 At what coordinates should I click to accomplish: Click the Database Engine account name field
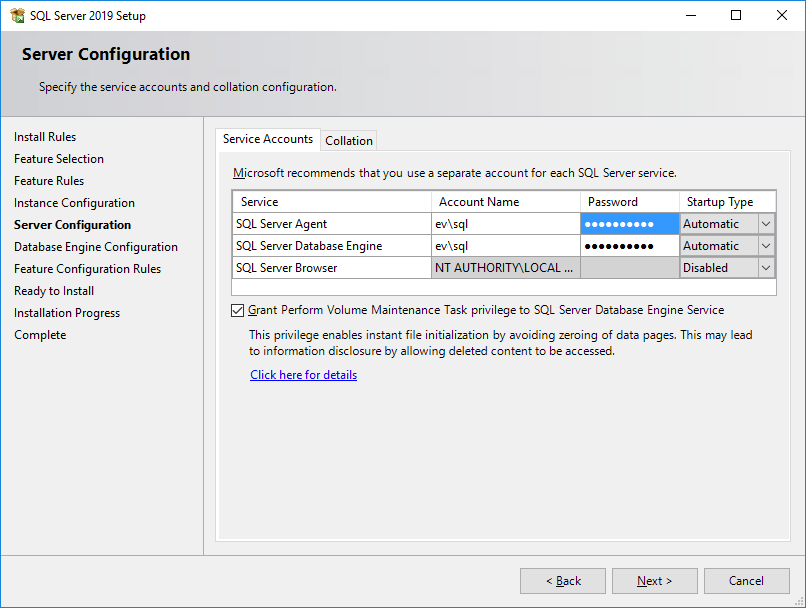[506, 245]
